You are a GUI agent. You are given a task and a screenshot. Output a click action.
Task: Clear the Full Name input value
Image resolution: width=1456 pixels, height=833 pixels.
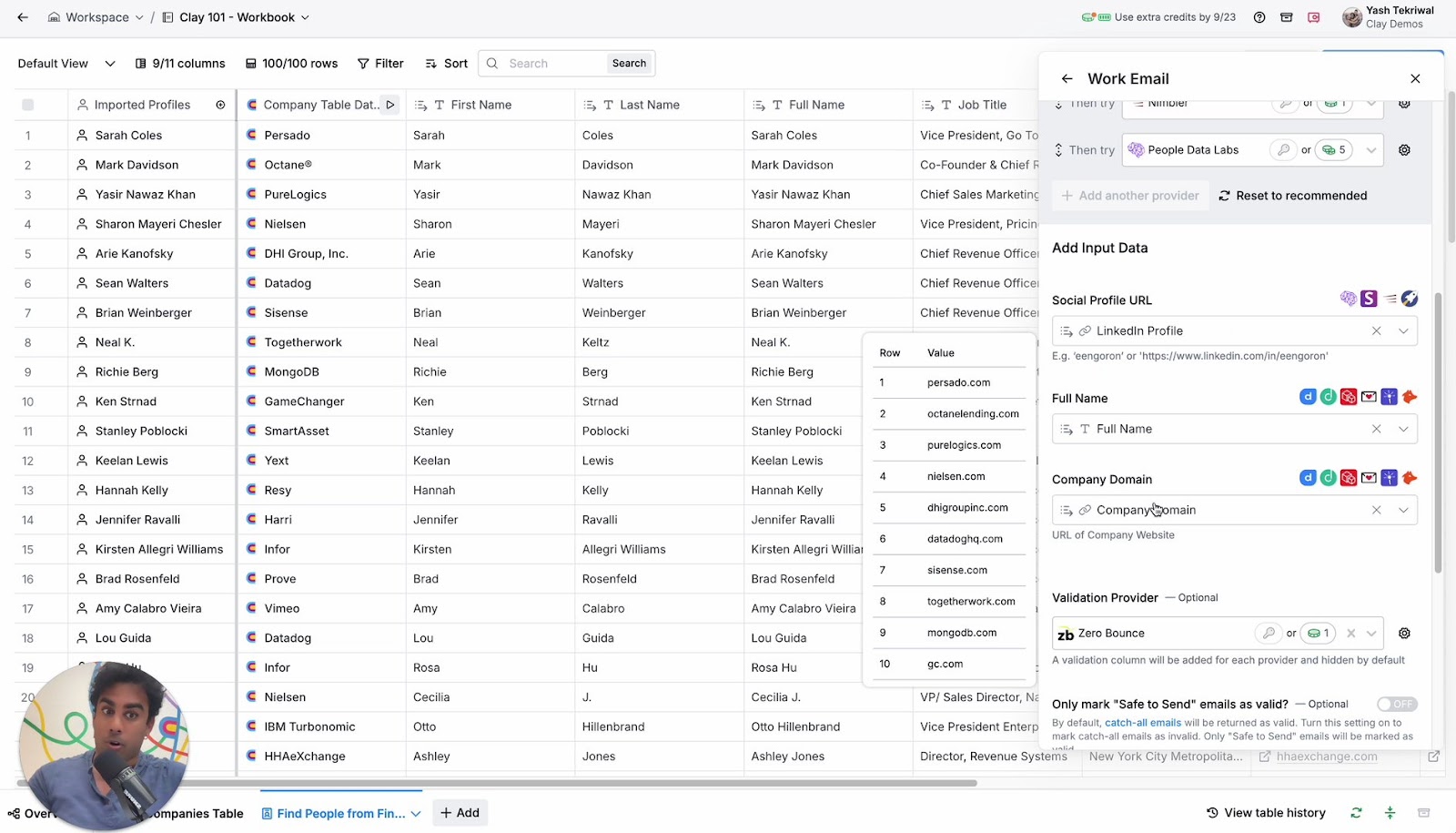[x=1377, y=429]
